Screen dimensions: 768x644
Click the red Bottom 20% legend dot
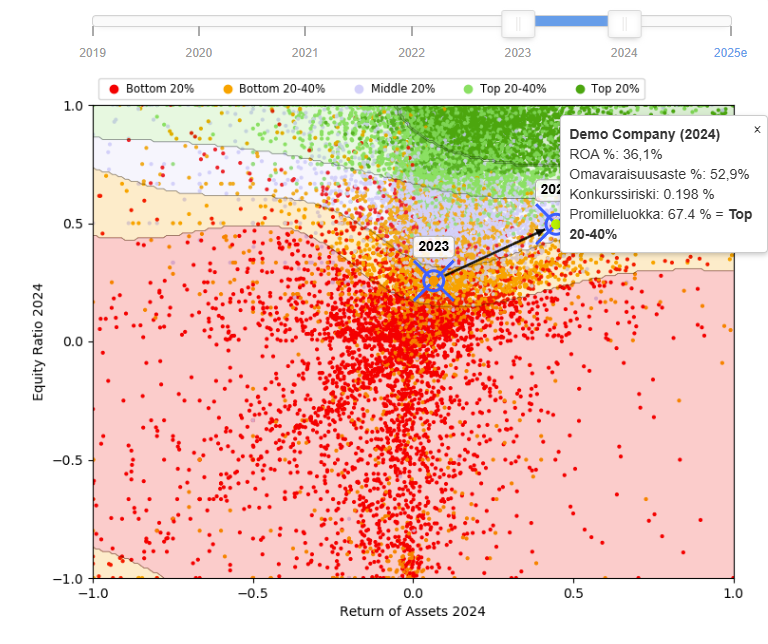tap(114, 89)
